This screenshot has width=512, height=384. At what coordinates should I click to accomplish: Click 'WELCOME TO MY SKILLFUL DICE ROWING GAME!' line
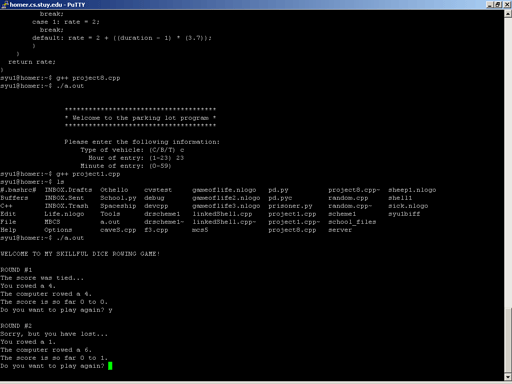click(x=80, y=254)
